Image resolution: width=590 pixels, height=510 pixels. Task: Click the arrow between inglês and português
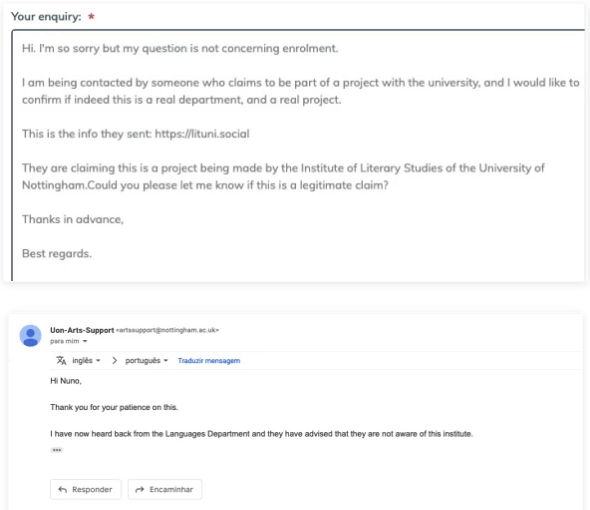tap(114, 361)
